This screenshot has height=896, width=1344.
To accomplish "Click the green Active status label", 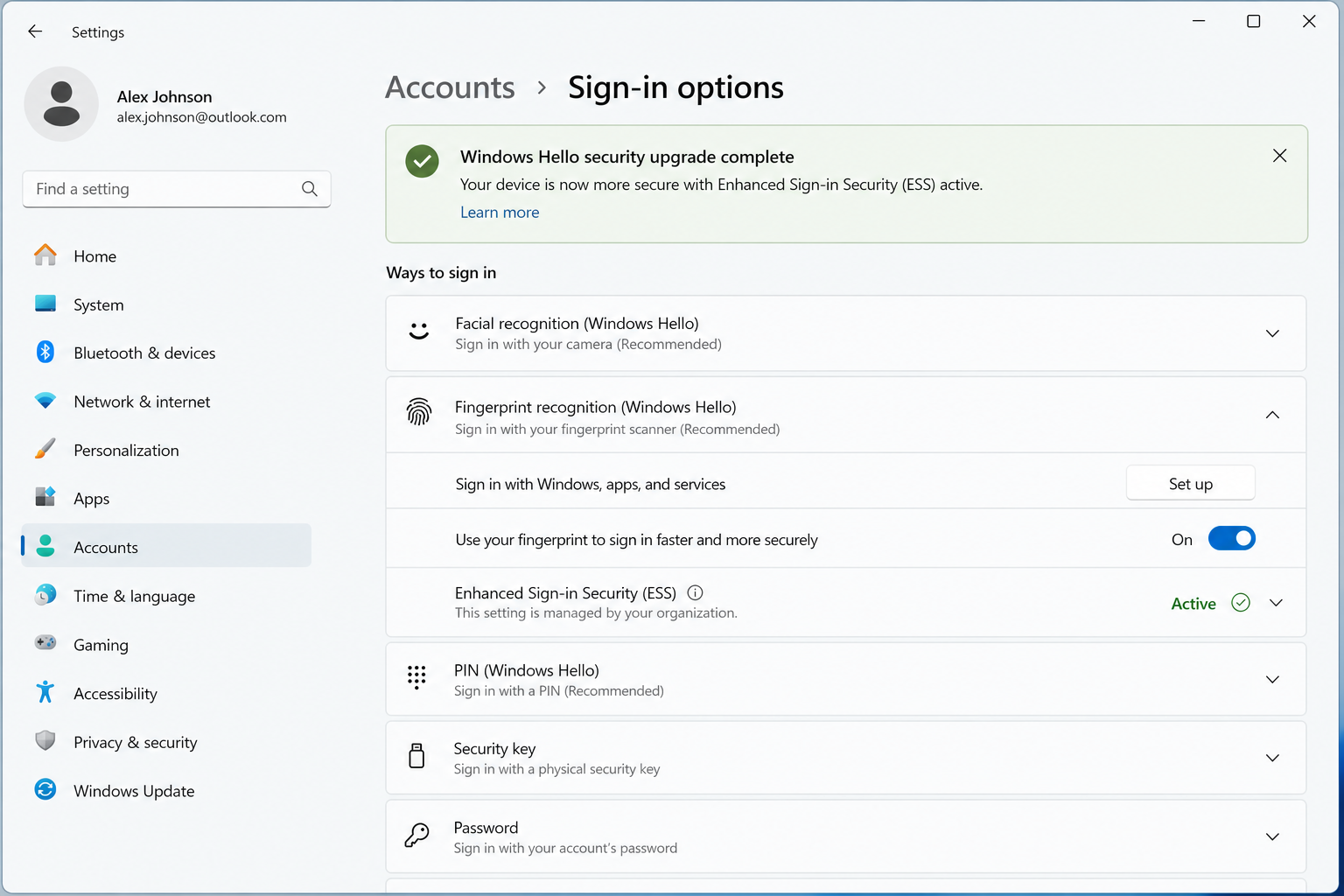I will click(x=1193, y=604).
